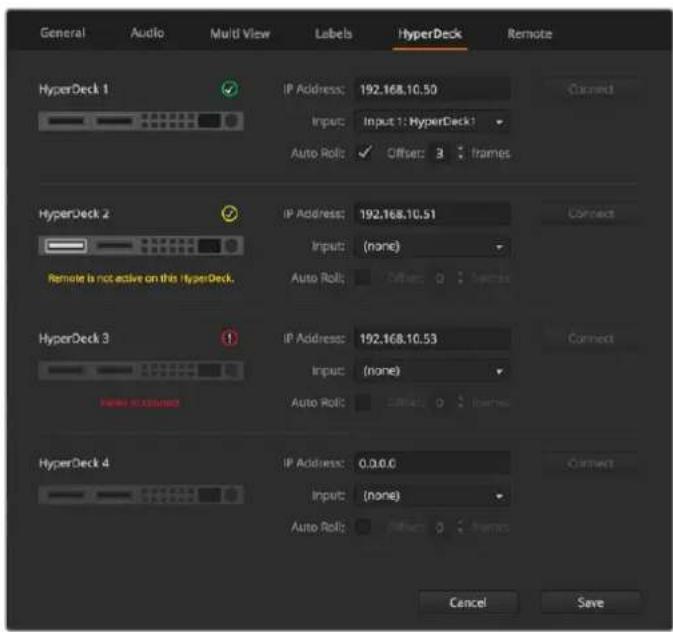Click the HyperDeck 2 label
The width and height of the screenshot is (673, 632).
(x=74, y=214)
